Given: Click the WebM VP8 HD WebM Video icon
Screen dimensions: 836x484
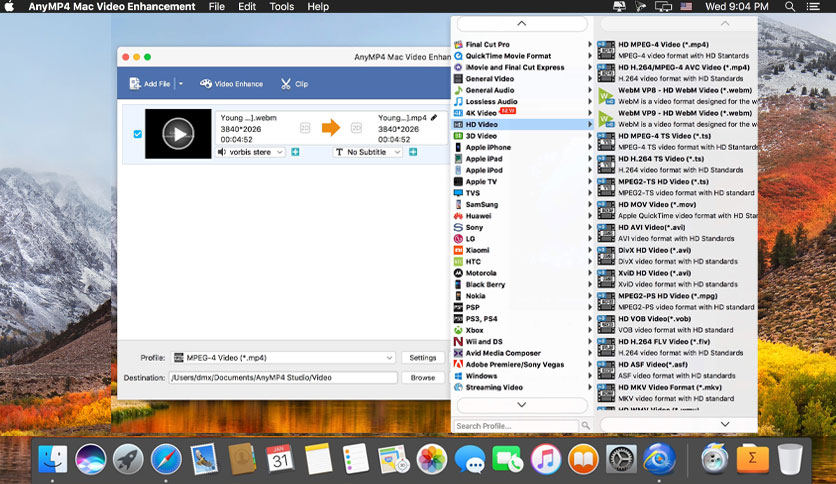Looking at the screenshot, I should [606, 96].
